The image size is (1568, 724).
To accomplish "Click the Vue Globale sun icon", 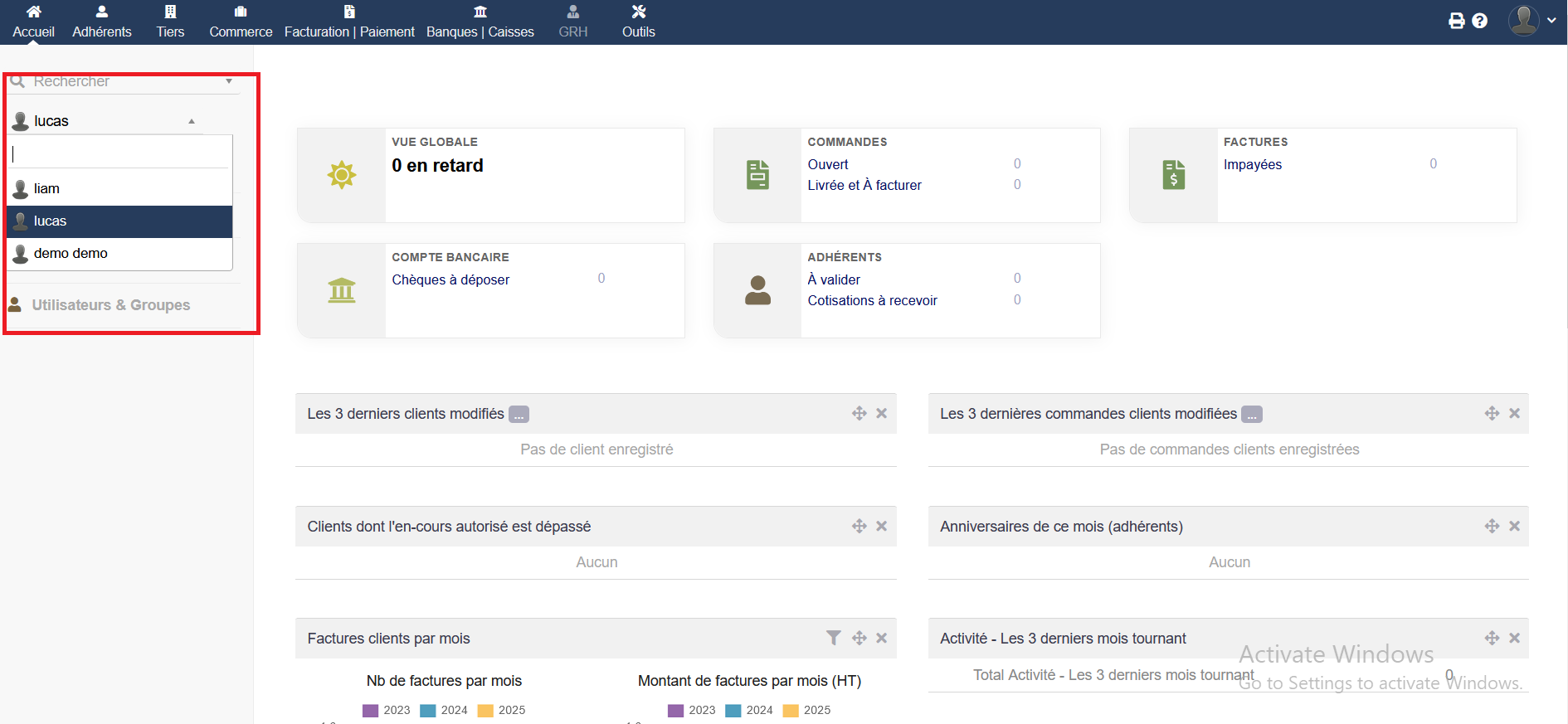I will [341, 175].
